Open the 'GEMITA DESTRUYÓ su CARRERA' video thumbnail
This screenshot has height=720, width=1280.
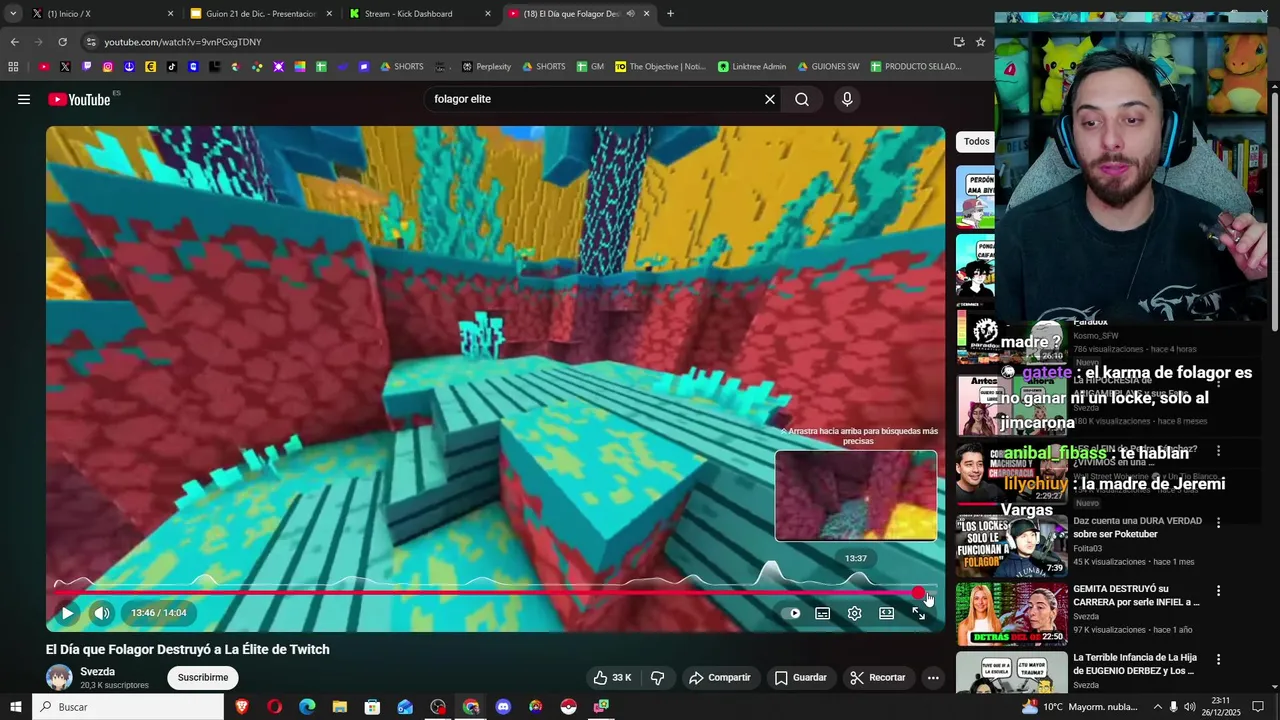[1012, 614]
